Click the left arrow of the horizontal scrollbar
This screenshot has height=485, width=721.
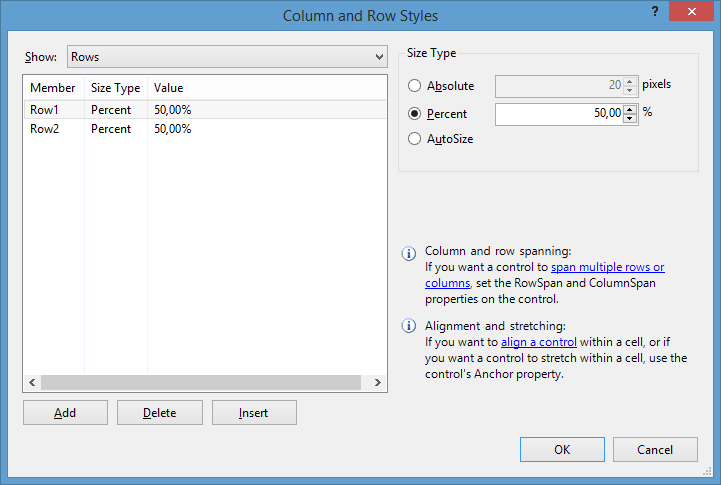coord(32,382)
